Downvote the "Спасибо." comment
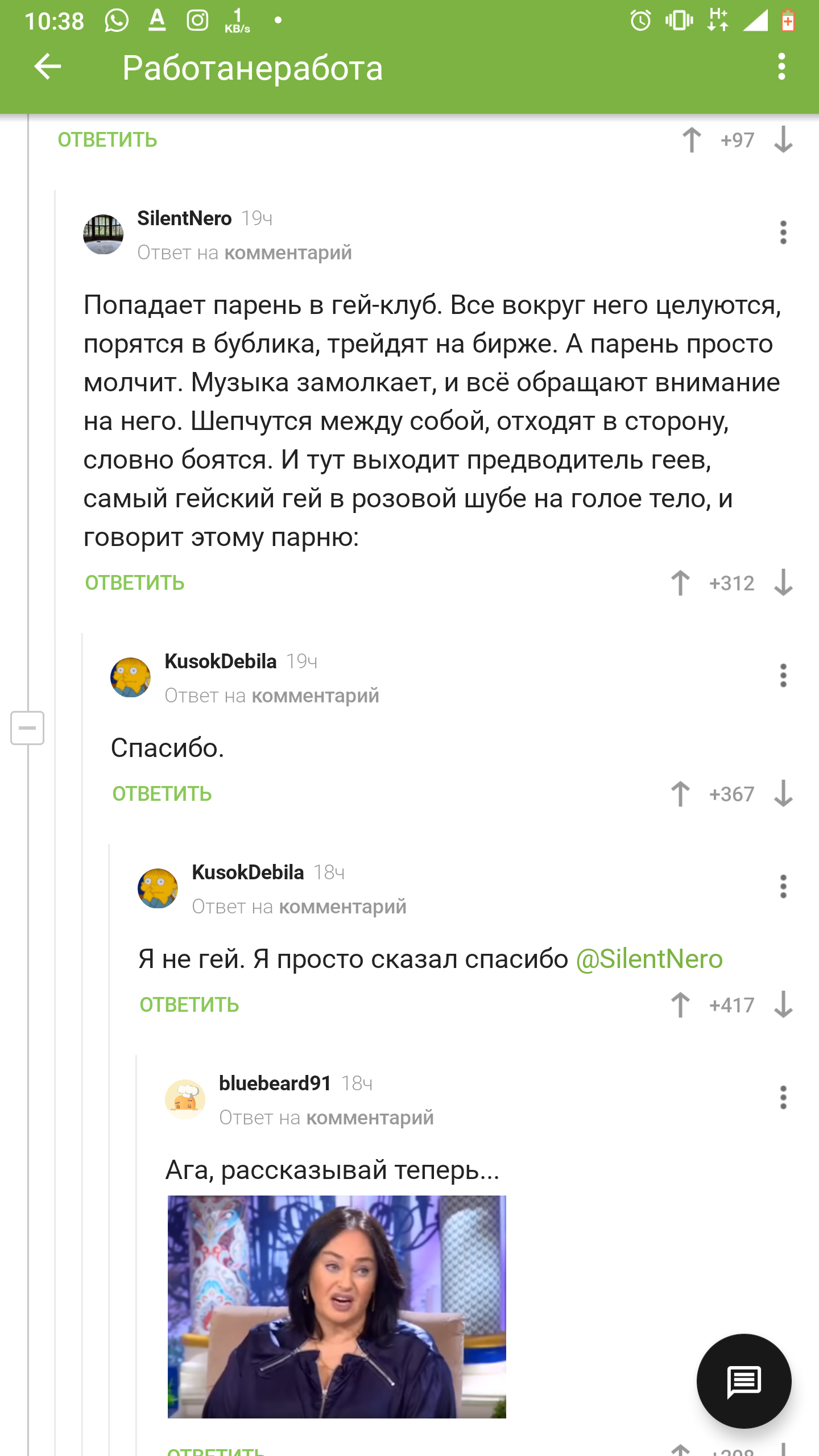 (783, 794)
